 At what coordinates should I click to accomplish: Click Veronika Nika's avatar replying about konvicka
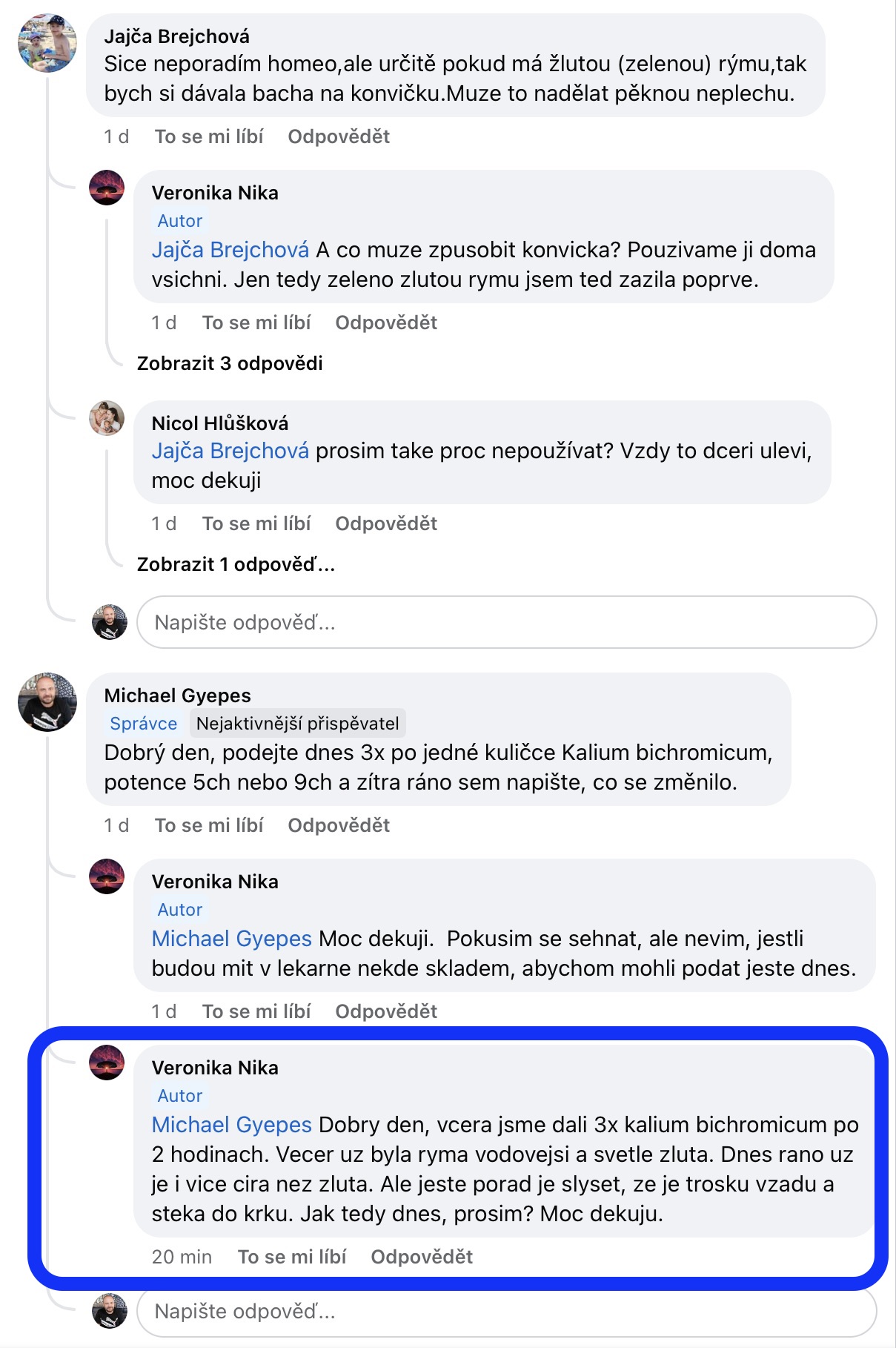107,188
